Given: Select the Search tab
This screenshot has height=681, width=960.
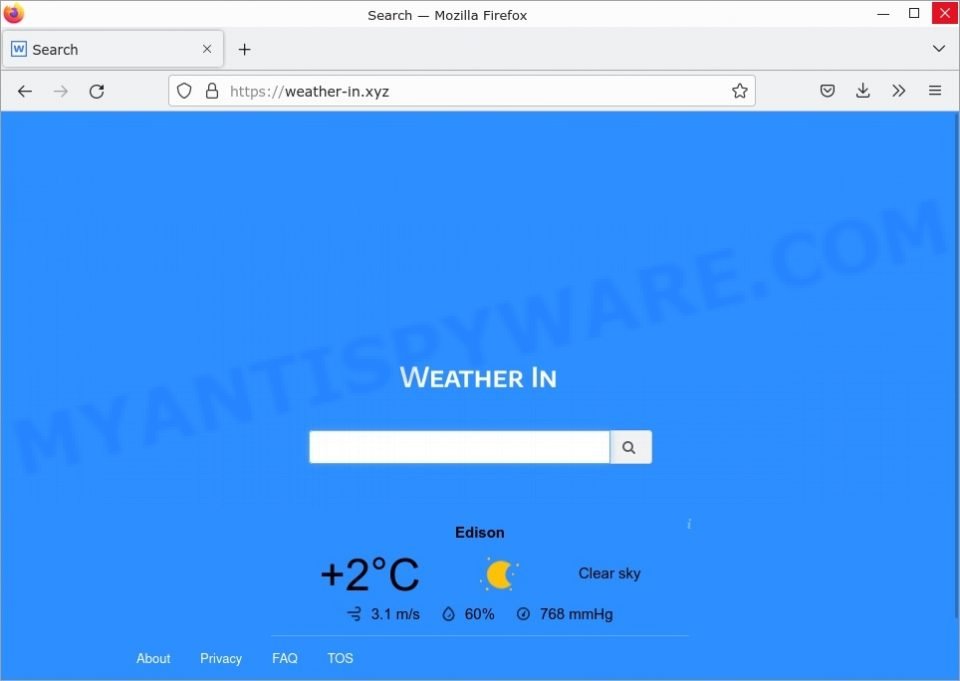Looking at the screenshot, I should click(x=113, y=49).
